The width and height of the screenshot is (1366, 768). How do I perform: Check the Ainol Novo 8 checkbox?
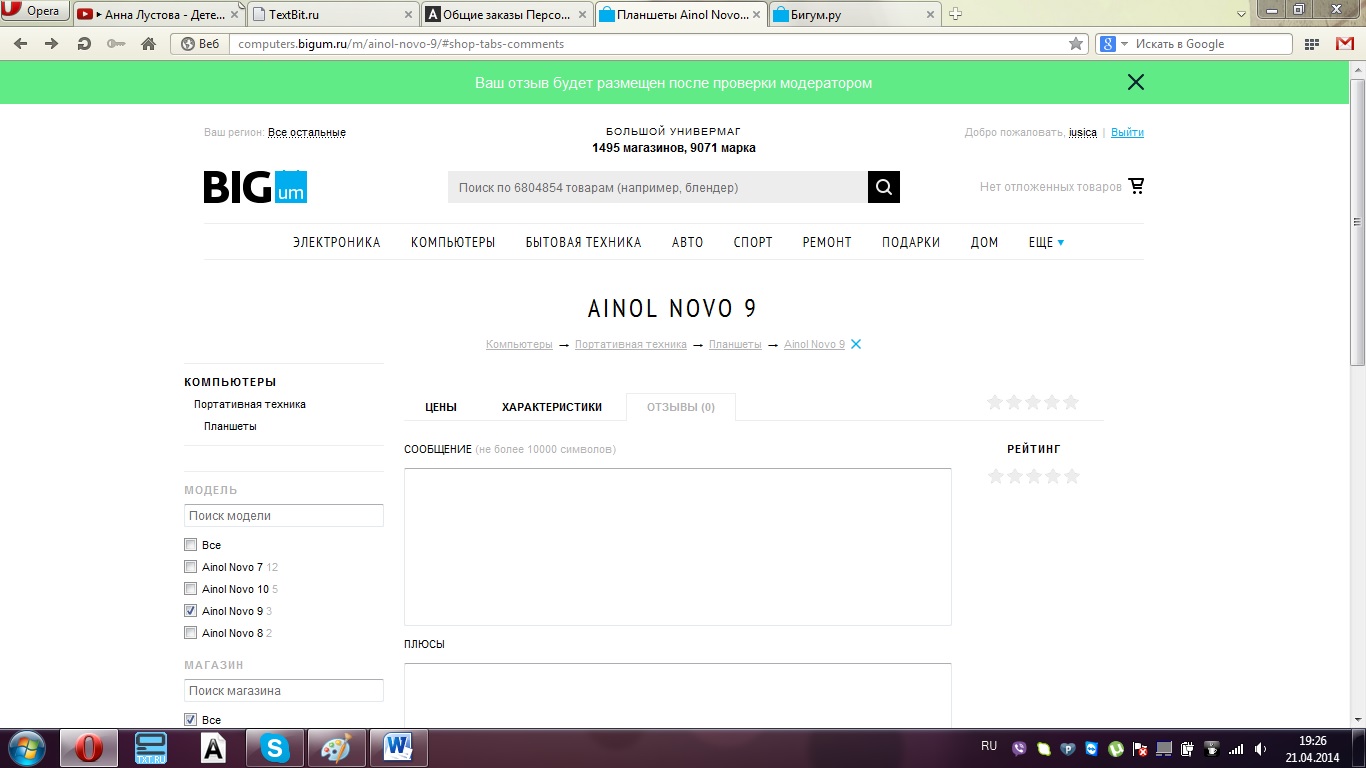tap(190, 633)
